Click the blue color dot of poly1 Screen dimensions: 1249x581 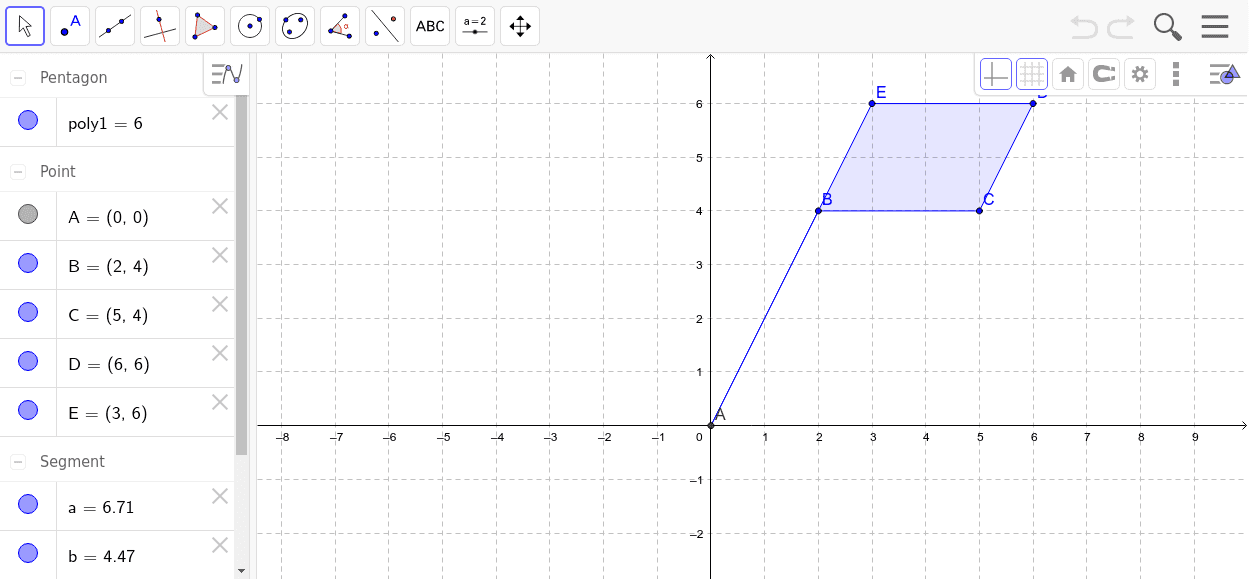[x=28, y=120]
